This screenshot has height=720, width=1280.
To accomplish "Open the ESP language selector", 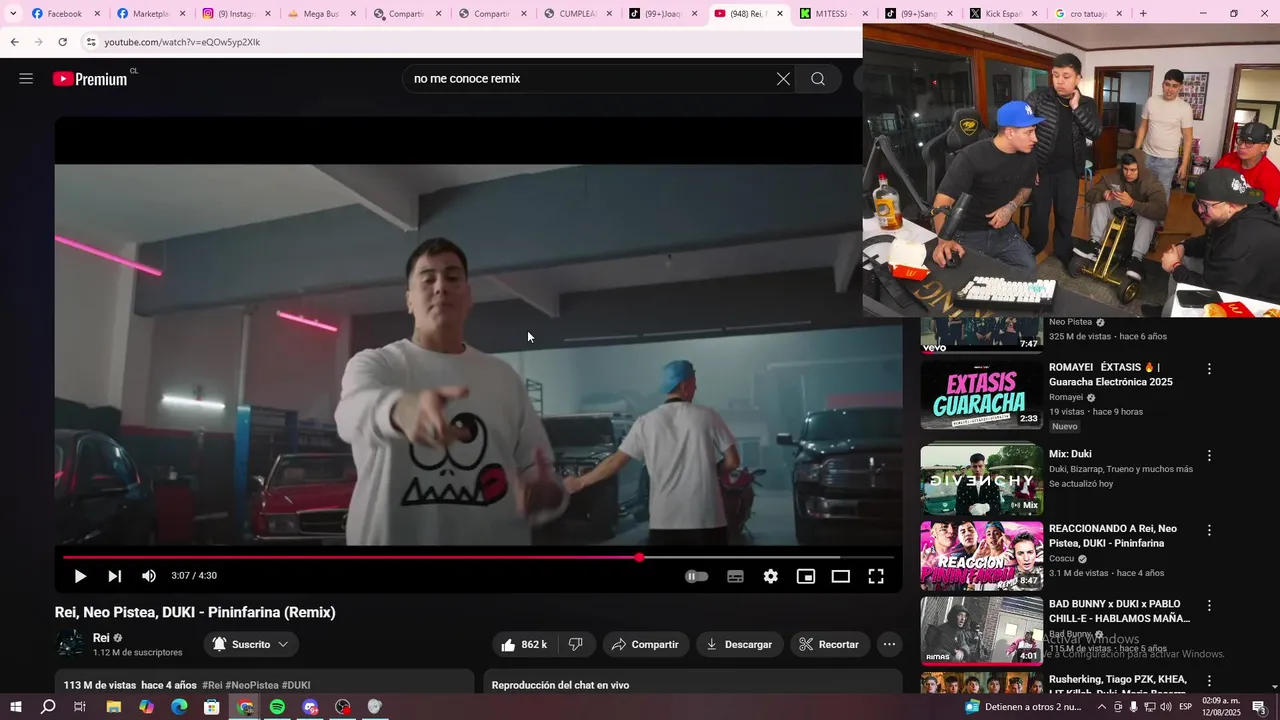I will coord(1185,707).
